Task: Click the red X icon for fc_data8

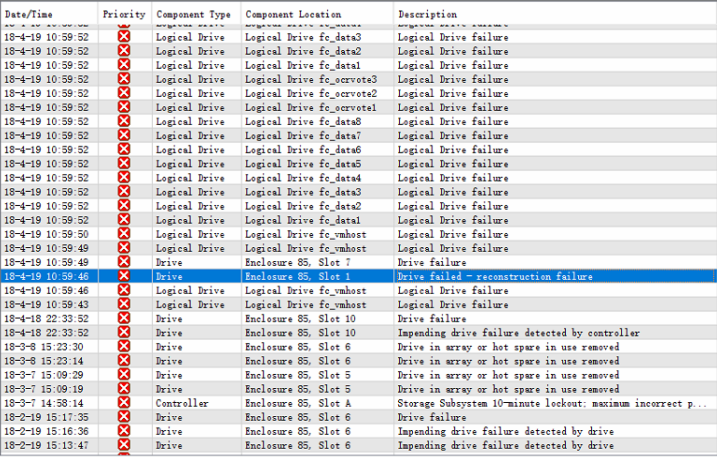Action: [124, 121]
